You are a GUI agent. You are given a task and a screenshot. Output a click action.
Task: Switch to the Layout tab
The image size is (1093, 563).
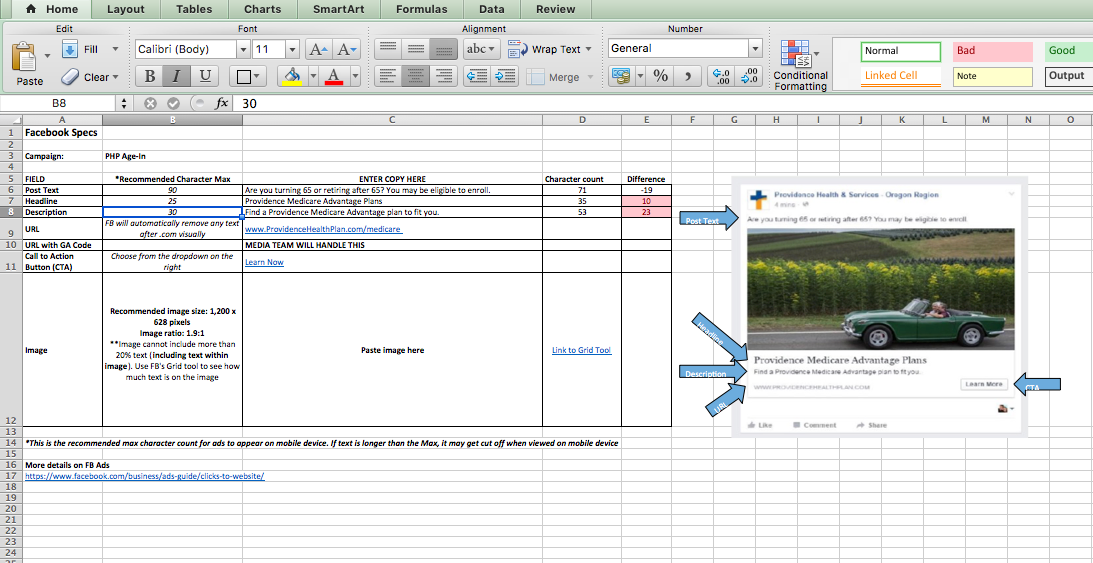click(x=125, y=9)
